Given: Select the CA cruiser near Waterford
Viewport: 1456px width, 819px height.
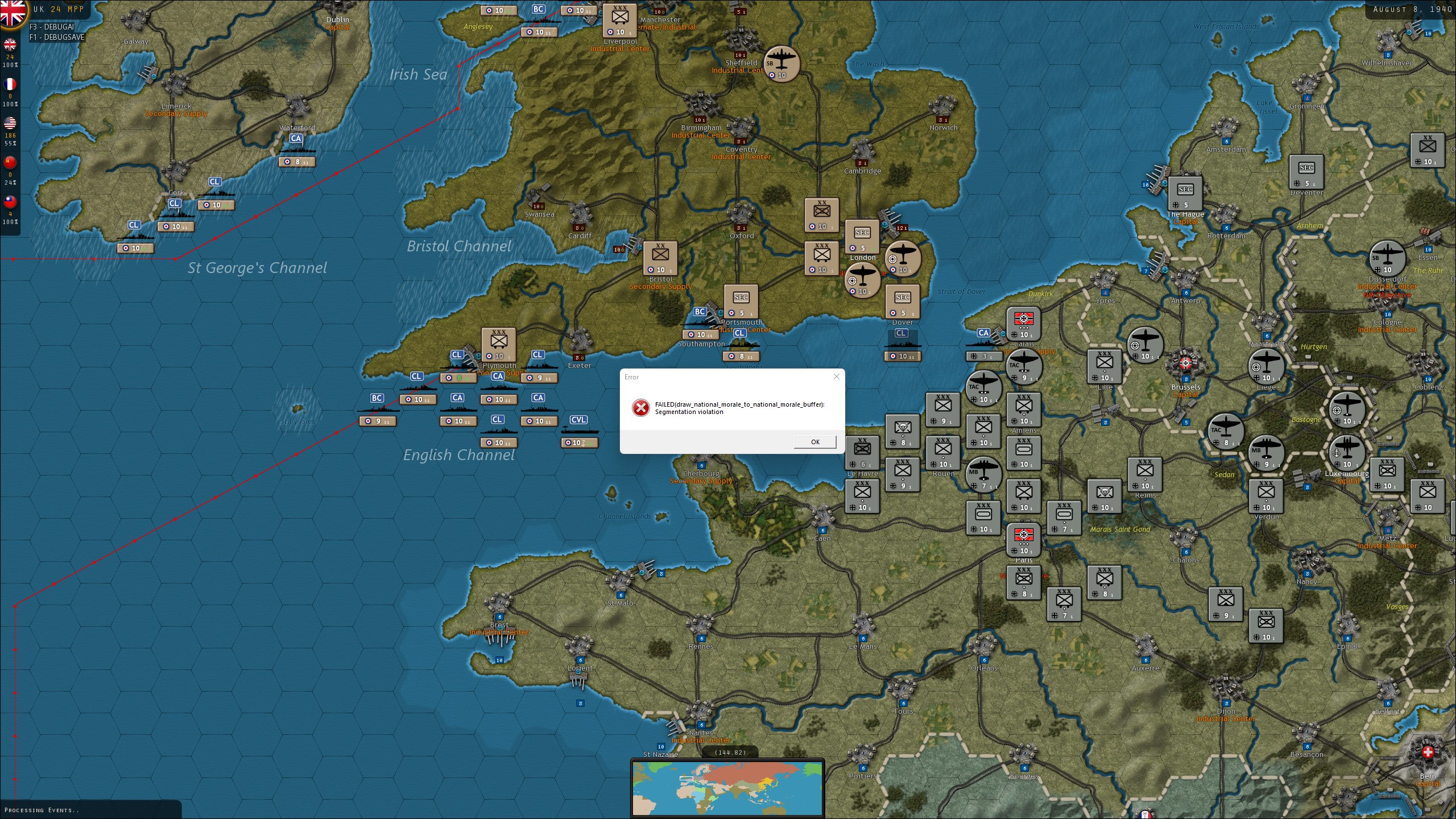Looking at the screenshot, I should pyautogui.click(x=297, y=150).
